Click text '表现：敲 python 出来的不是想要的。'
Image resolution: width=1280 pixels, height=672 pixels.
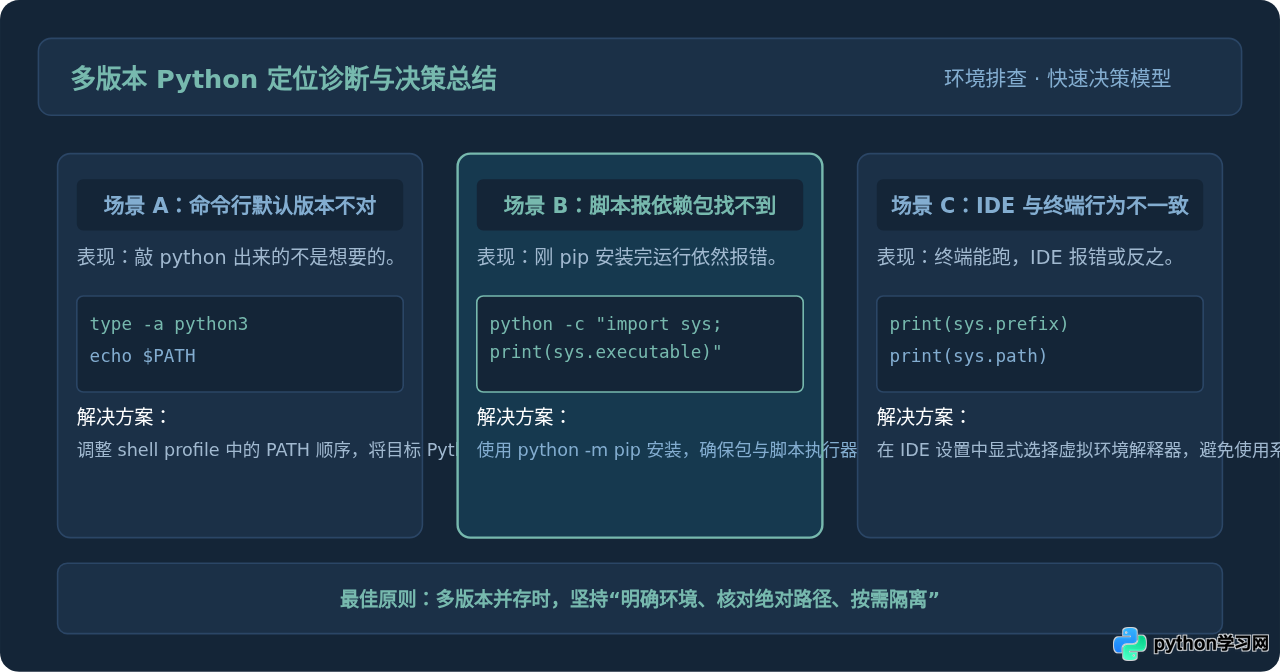pos(238,257)
